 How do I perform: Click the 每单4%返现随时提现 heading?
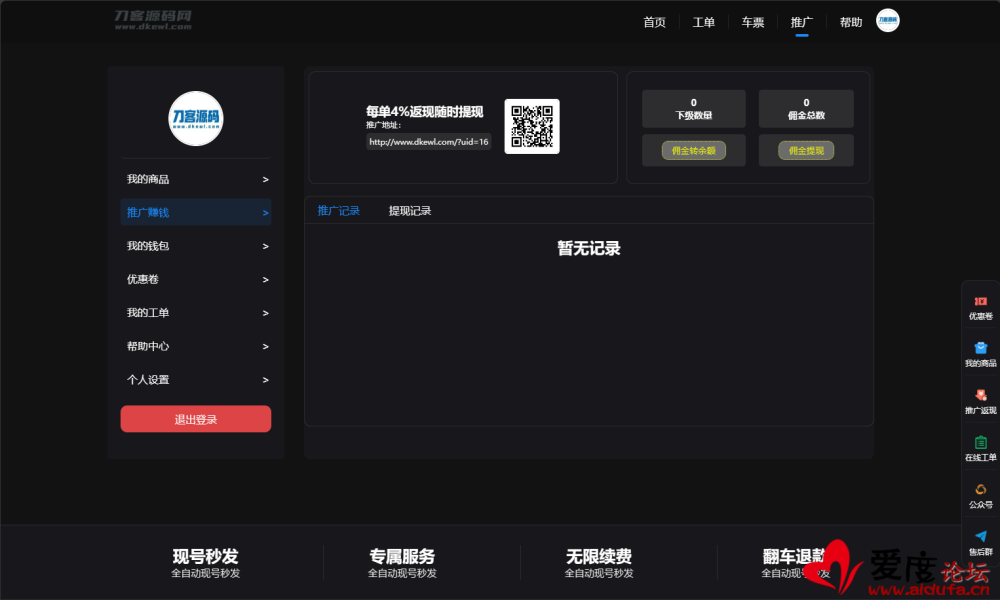coord(424,112)
